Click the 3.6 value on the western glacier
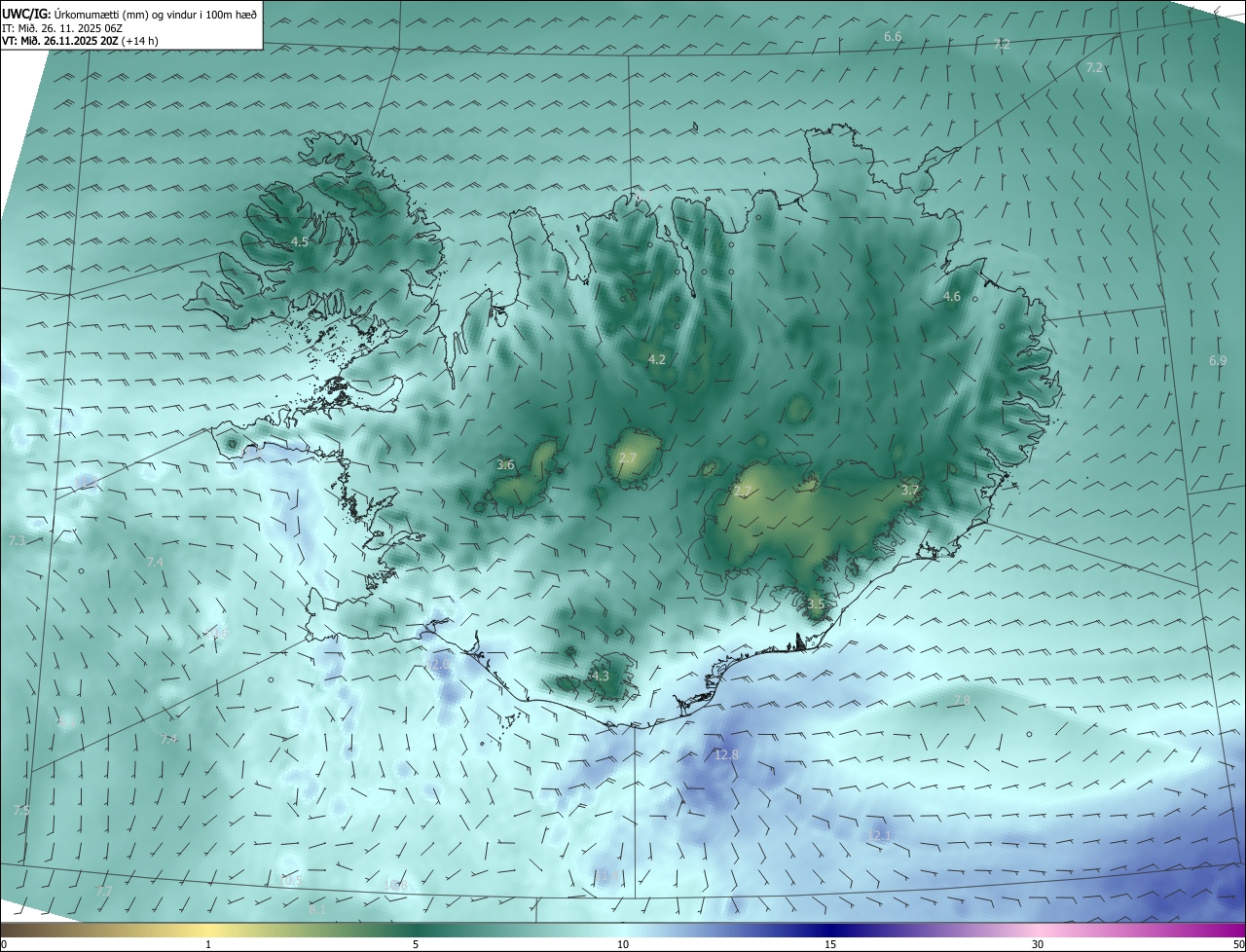Viewport: 1246px width, 952px height. click(505, 465)
